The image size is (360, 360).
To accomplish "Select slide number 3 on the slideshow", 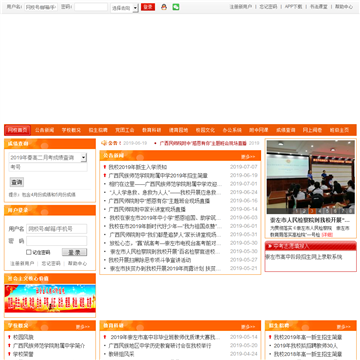I will [x=312, y=211].
